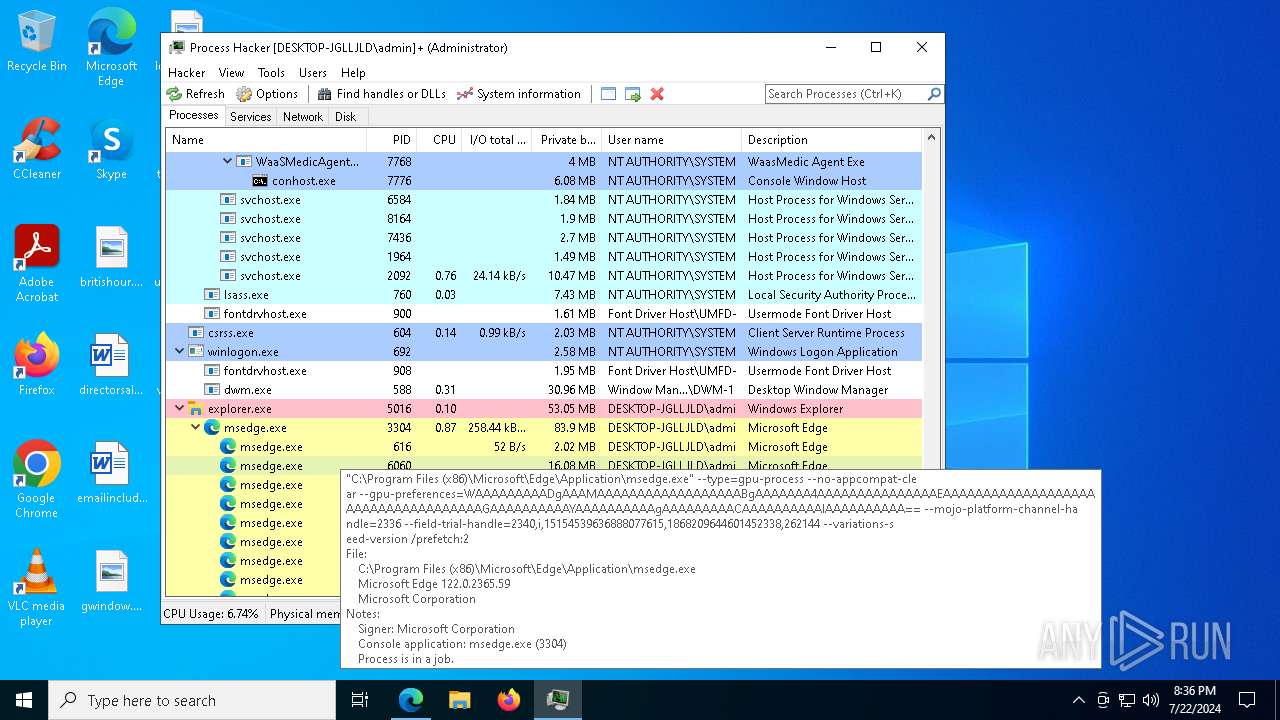Sort by the User name column header
Image resolution: width=1280 pixels, height=720 pixels.
click(671, 140)
